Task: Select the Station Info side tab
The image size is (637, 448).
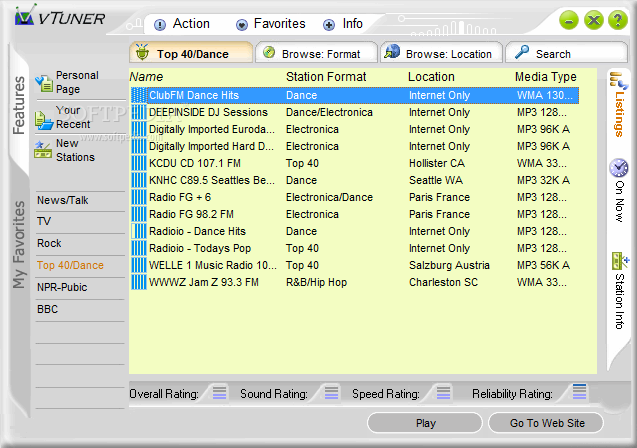Action: point(620,291)
